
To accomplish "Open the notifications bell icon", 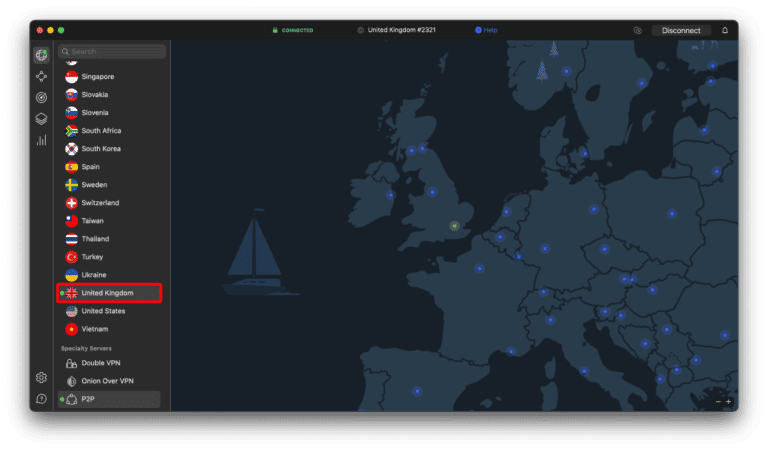I will tap(725, 30).
